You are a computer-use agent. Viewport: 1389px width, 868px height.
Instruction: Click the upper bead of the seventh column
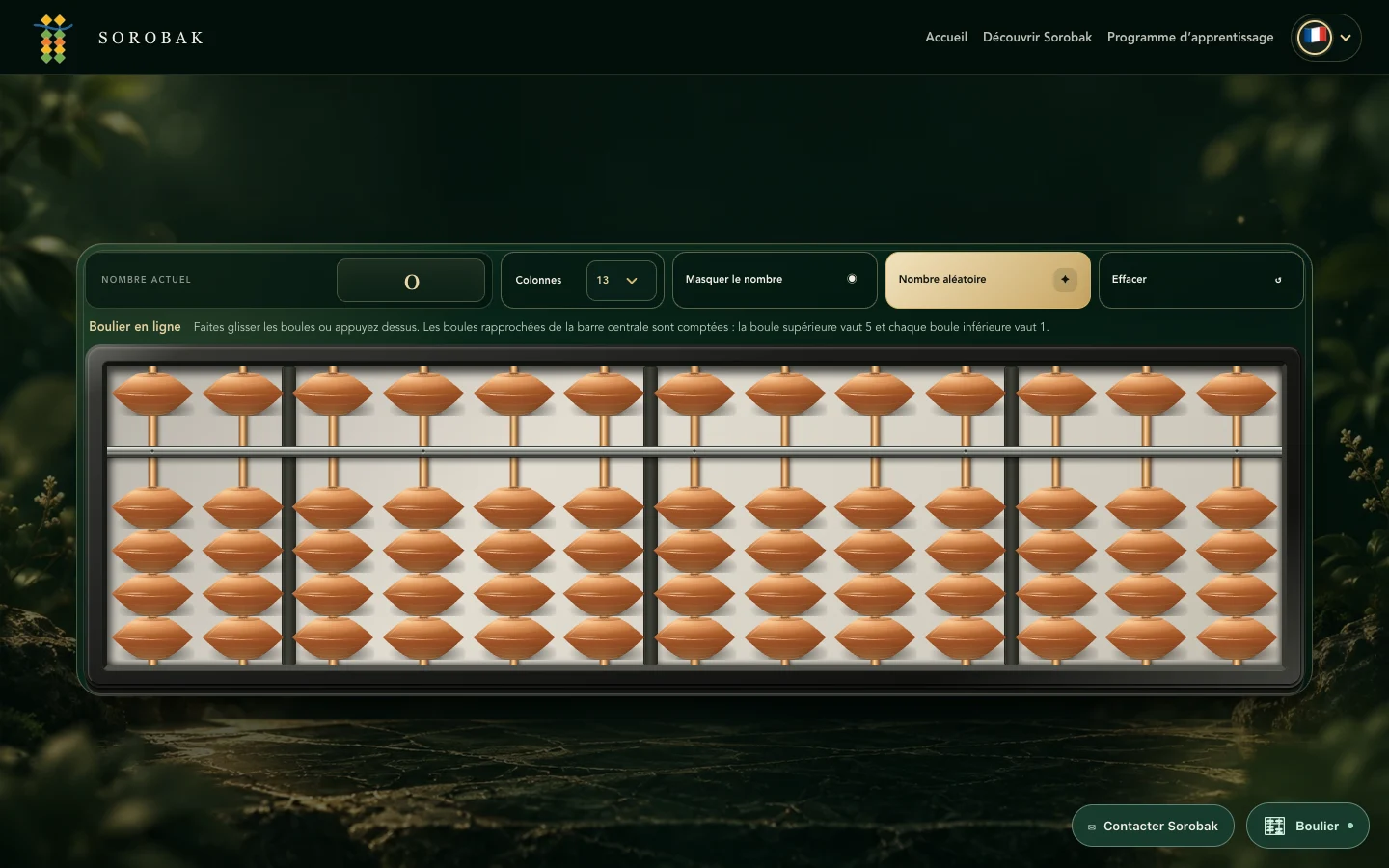pos(694,393)
